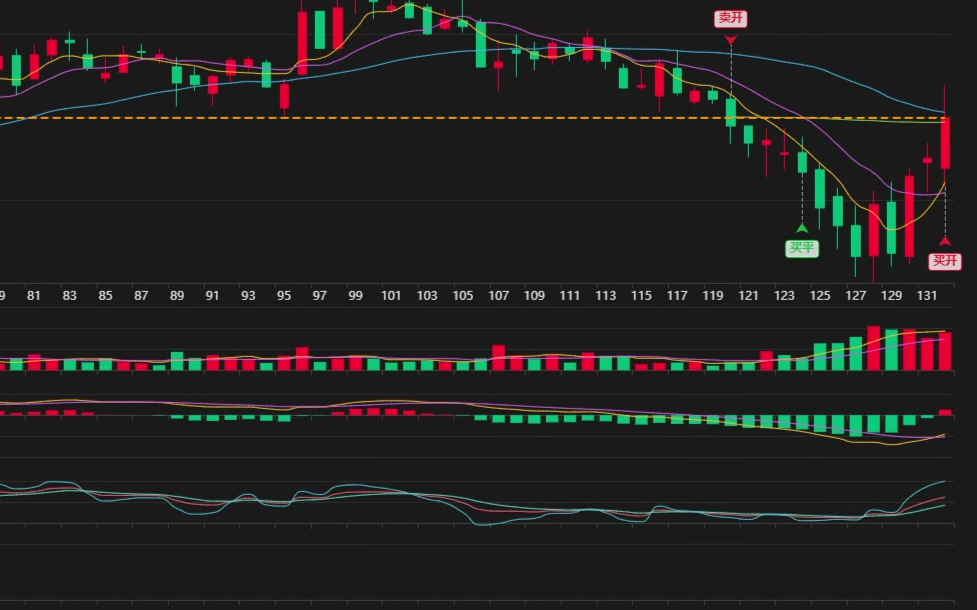Click the 卖开 sell-open signal label
This screenshot has width=977, height=610.
[x=731, y=19]
